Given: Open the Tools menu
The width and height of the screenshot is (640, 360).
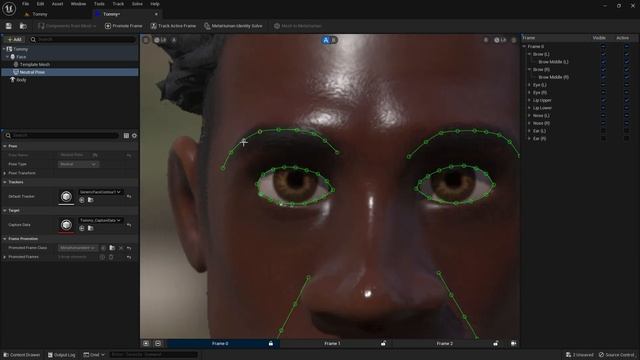Looking at the screenshot, I should 99,4.
